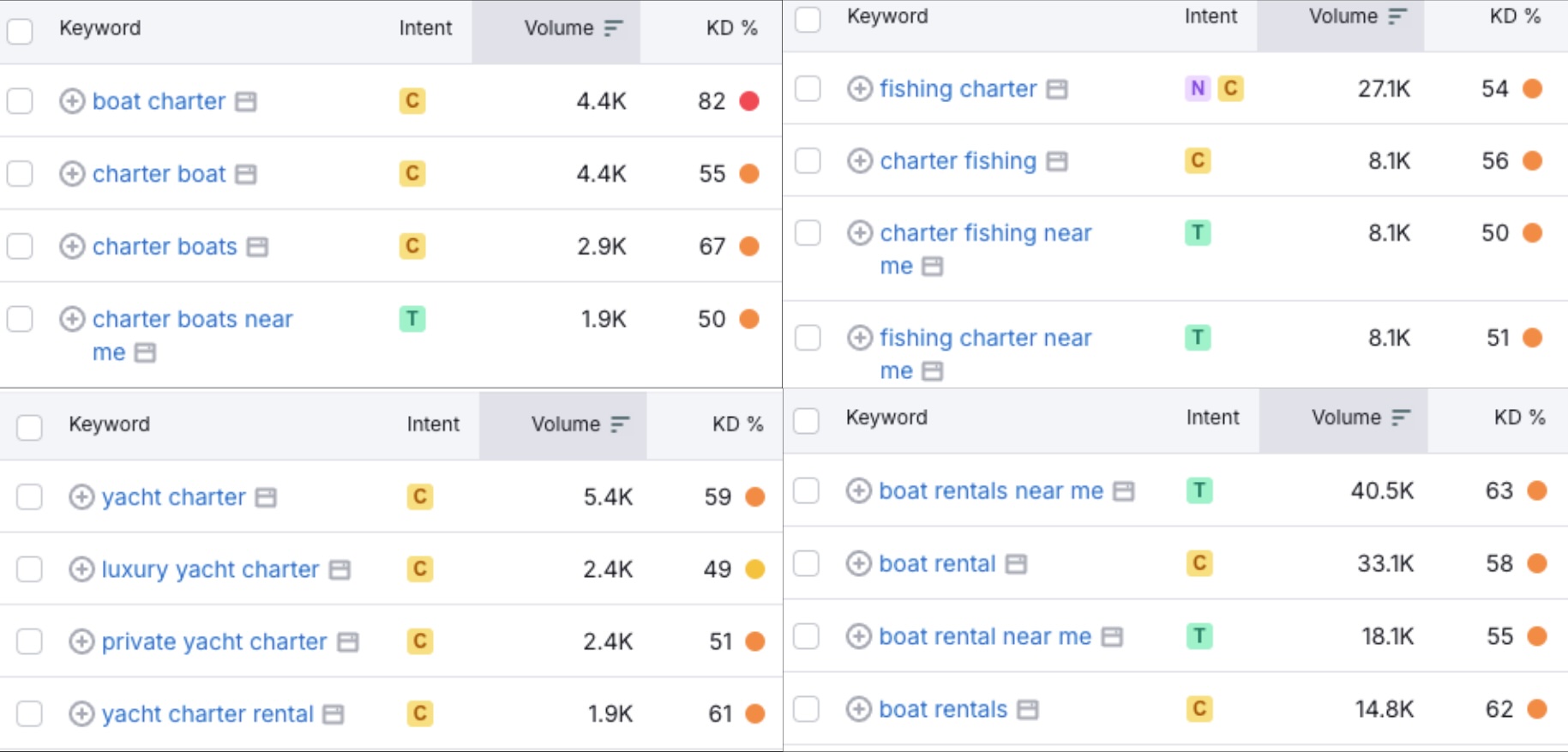Click the plus icon beside yacht charter

click(81, 496)
